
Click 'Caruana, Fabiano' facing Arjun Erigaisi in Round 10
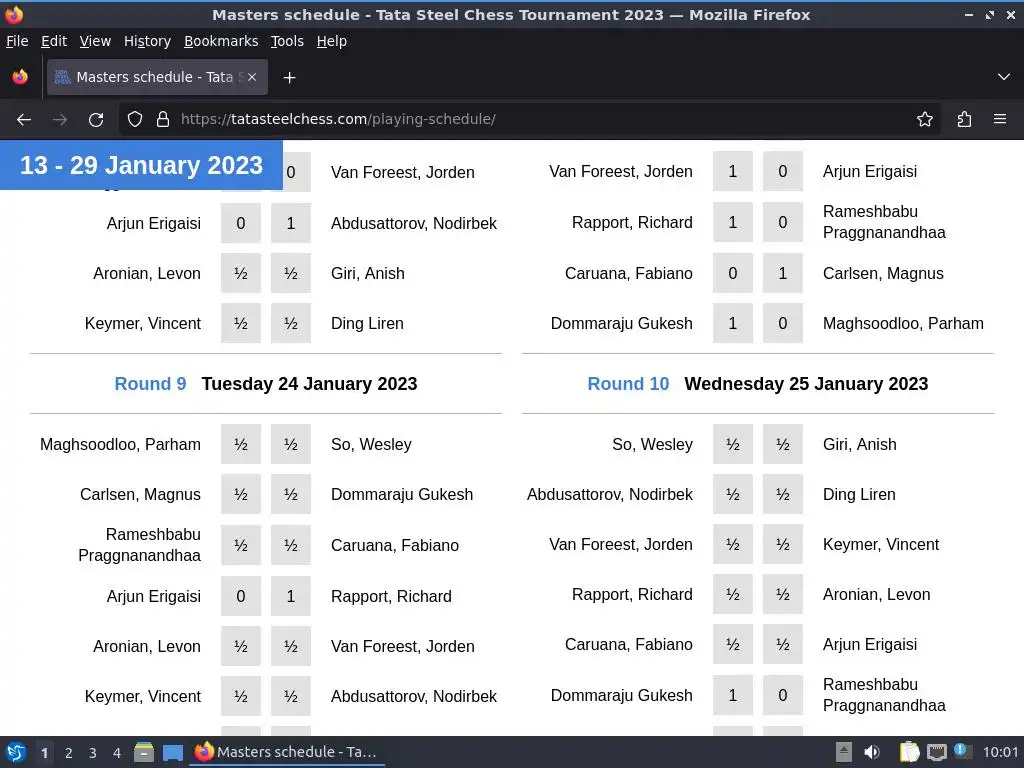(629, 645)
